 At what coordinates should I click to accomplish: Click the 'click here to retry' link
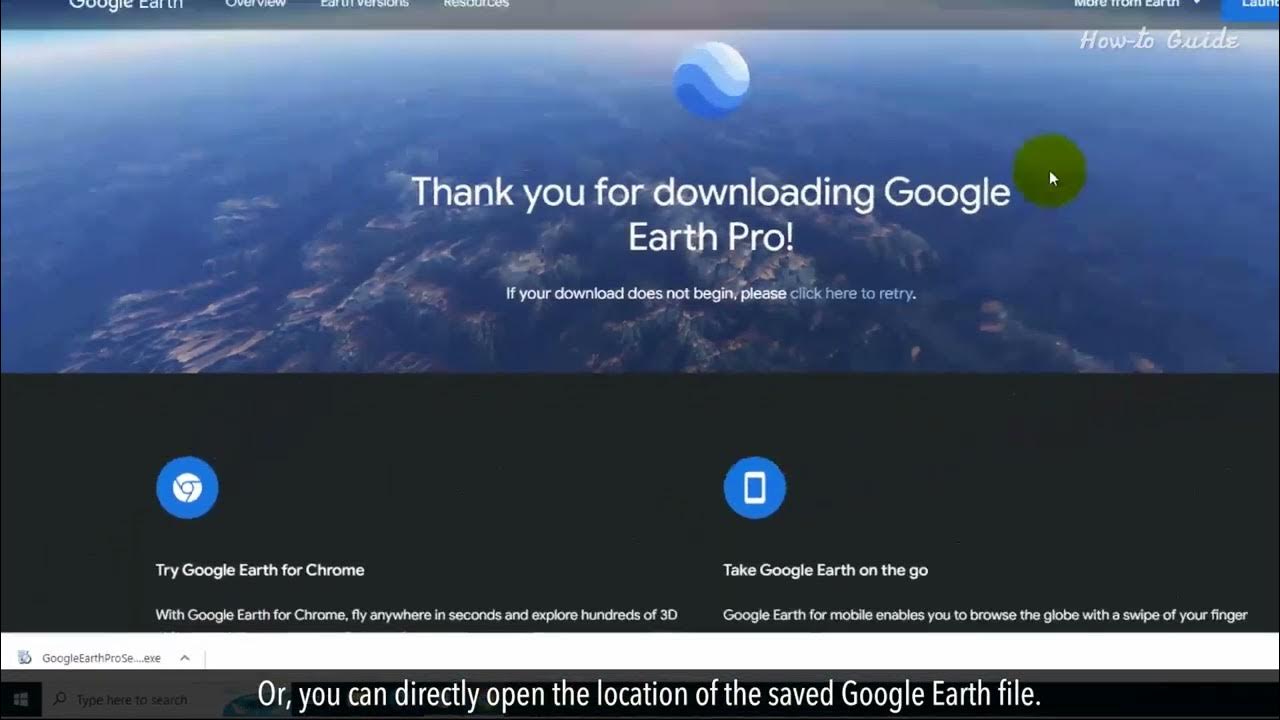point(851,294)
